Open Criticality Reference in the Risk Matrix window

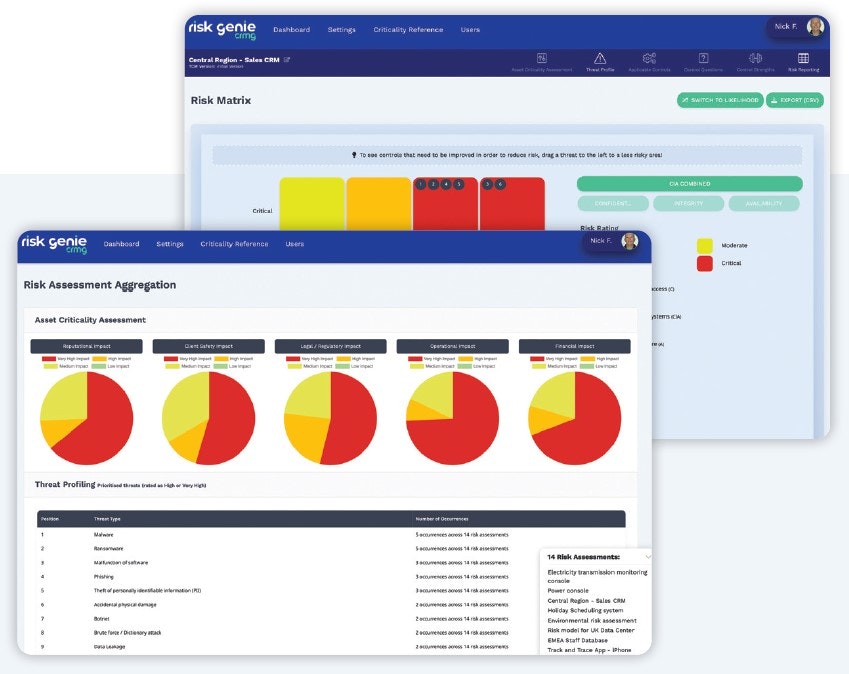click(x=408, y=30)
